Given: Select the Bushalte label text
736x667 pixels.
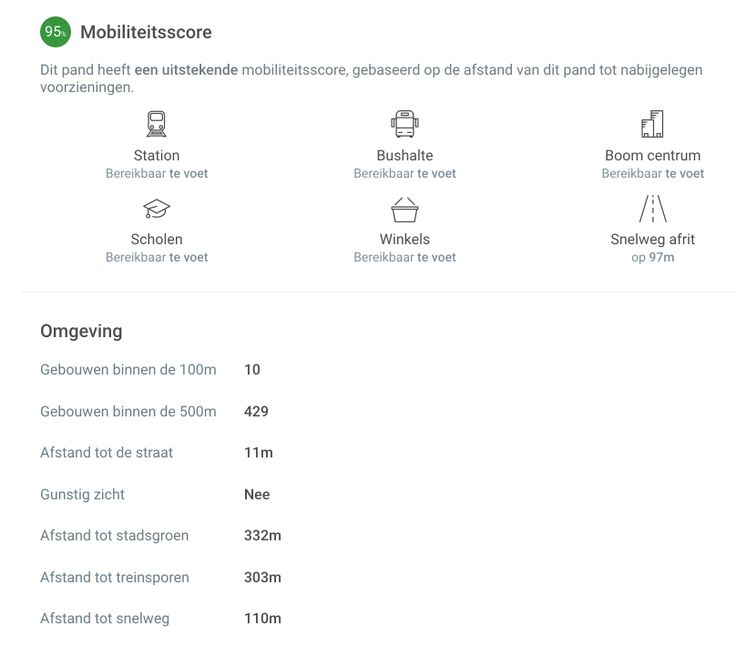Looking at the screenshot, I should click(x=404, y=155).
